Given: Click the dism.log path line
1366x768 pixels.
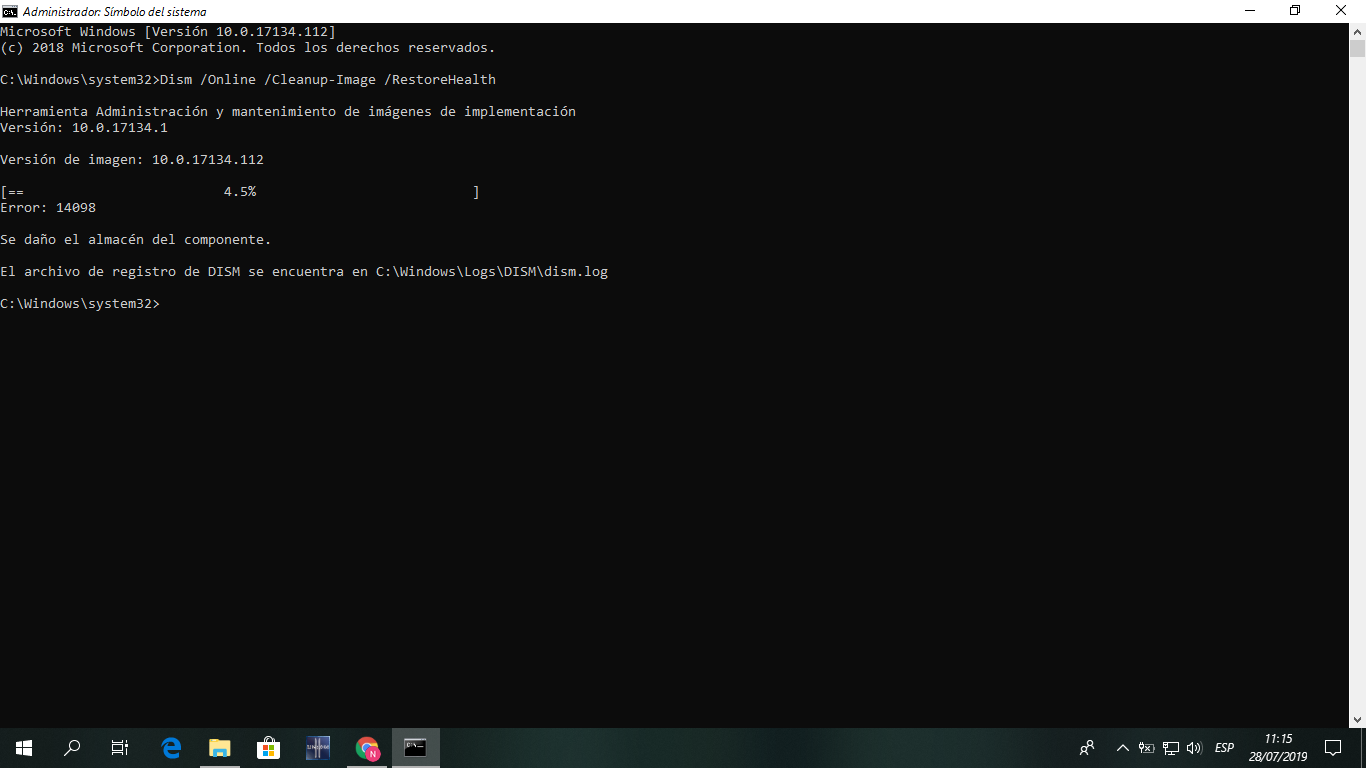Looking at the screenshot, I should click(304, 272).
